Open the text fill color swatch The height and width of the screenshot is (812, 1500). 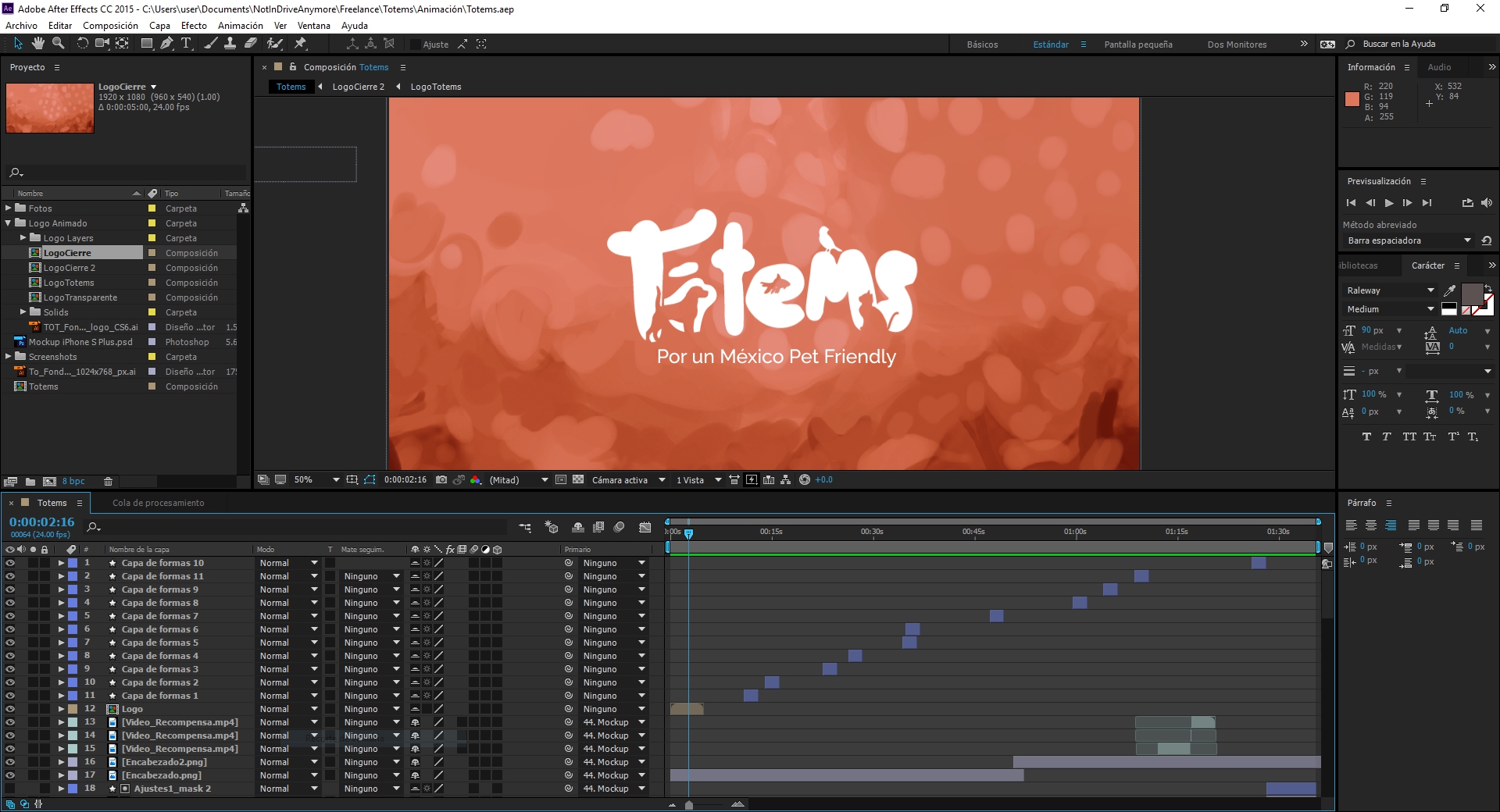(x=1472, y=294)
